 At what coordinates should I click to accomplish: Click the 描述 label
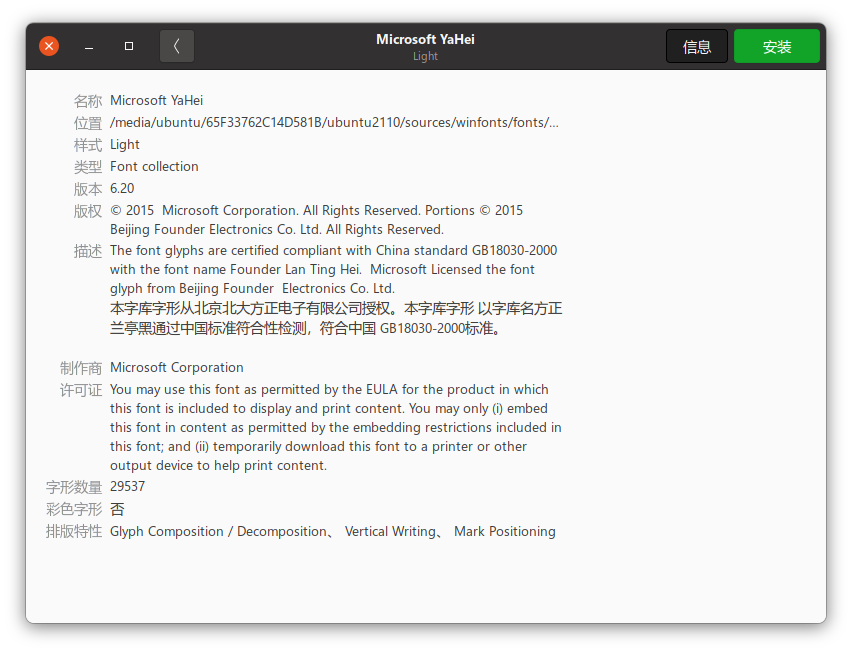[87, 251]
